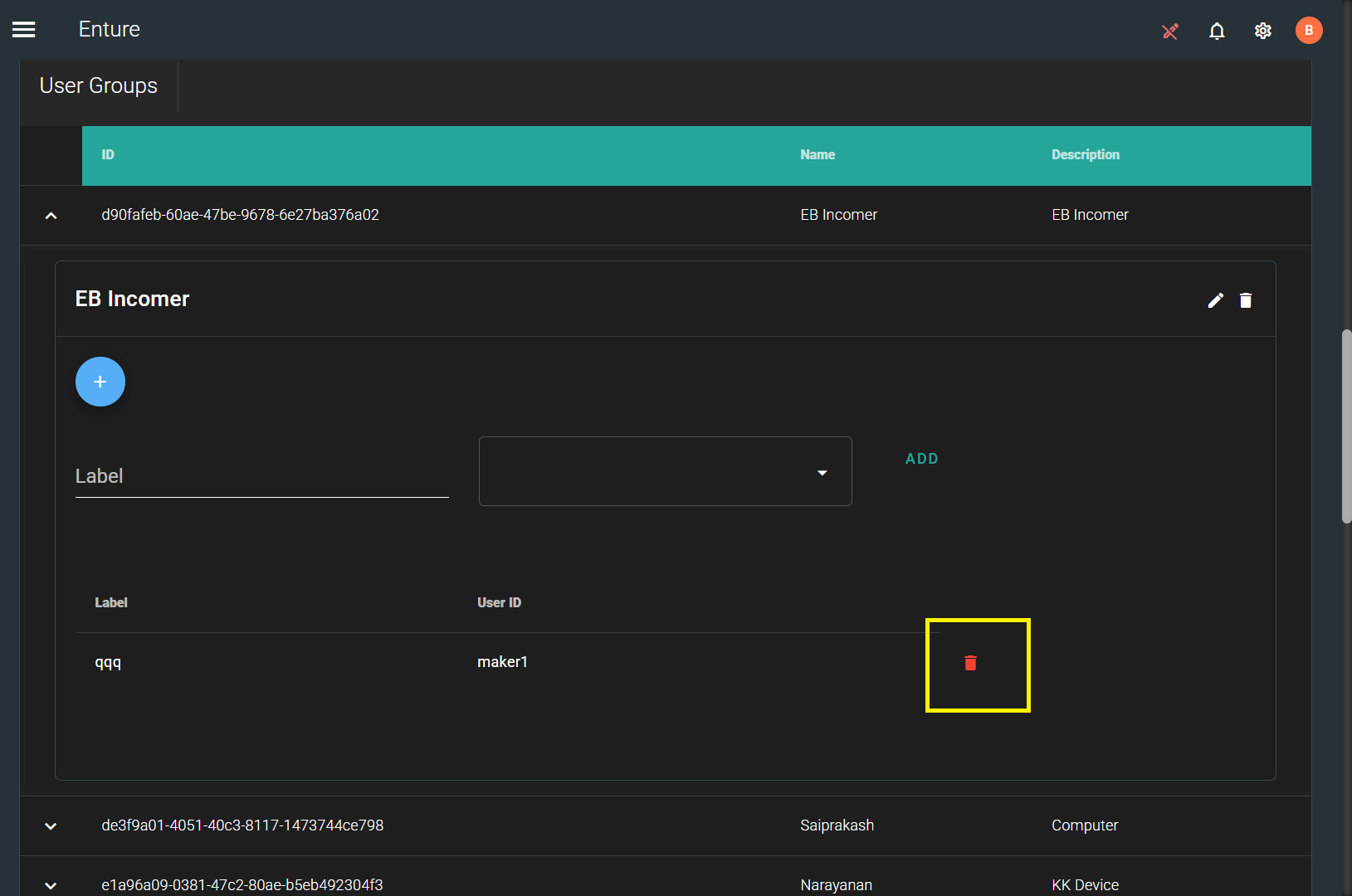Screen dimensions: 1352x896
Task: Click the blue plus add button
Action: (x=100, y=382)
